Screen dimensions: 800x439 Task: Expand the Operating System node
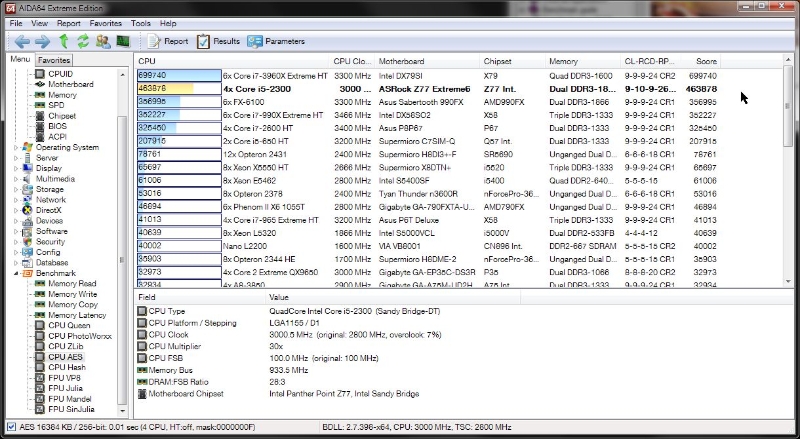point(16,148)
